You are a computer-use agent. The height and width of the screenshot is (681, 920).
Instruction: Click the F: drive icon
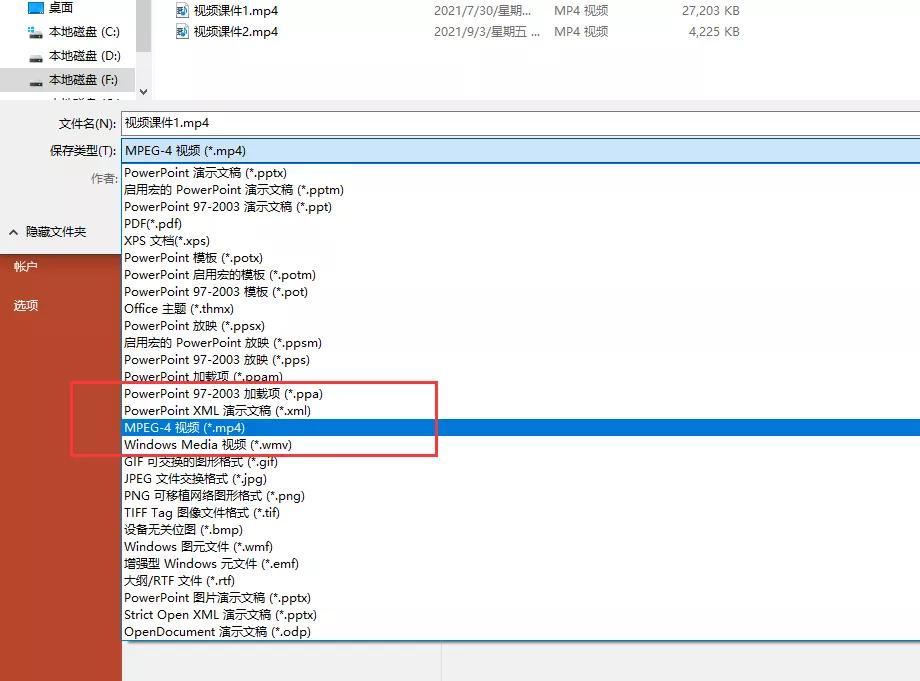(x=36, y=82)
